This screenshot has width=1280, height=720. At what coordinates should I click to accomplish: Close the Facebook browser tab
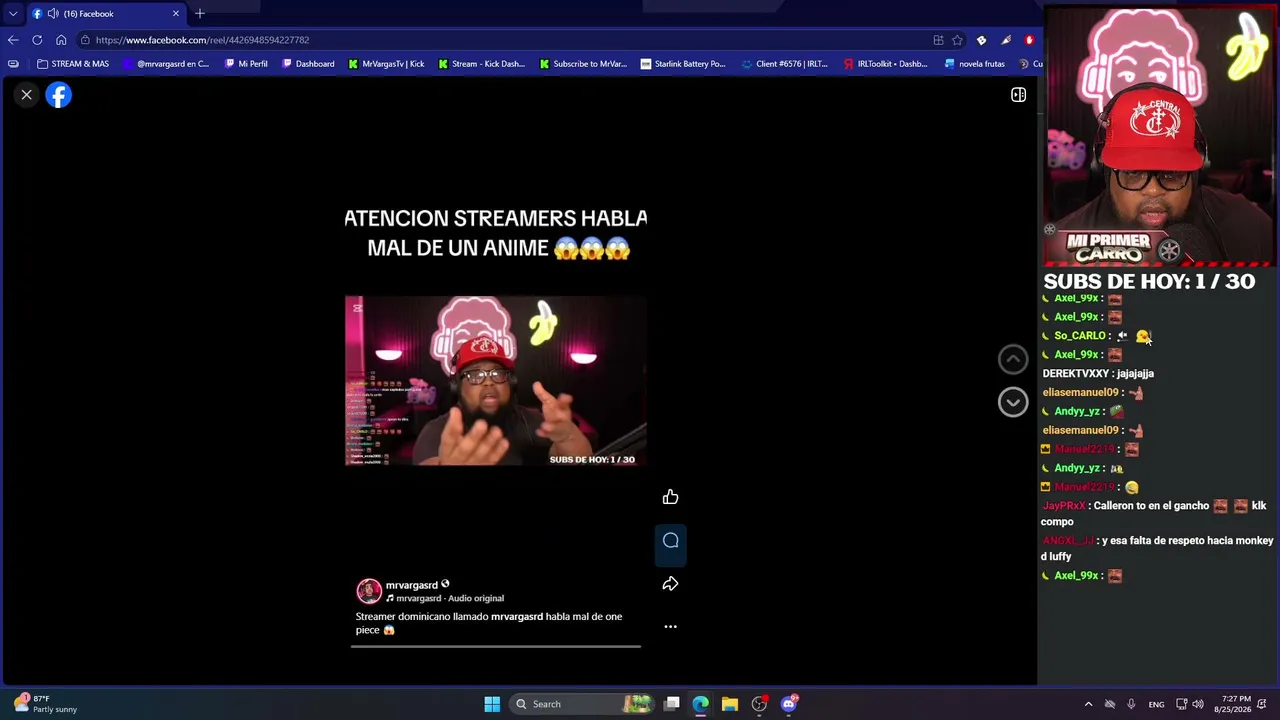coord(176,14)
